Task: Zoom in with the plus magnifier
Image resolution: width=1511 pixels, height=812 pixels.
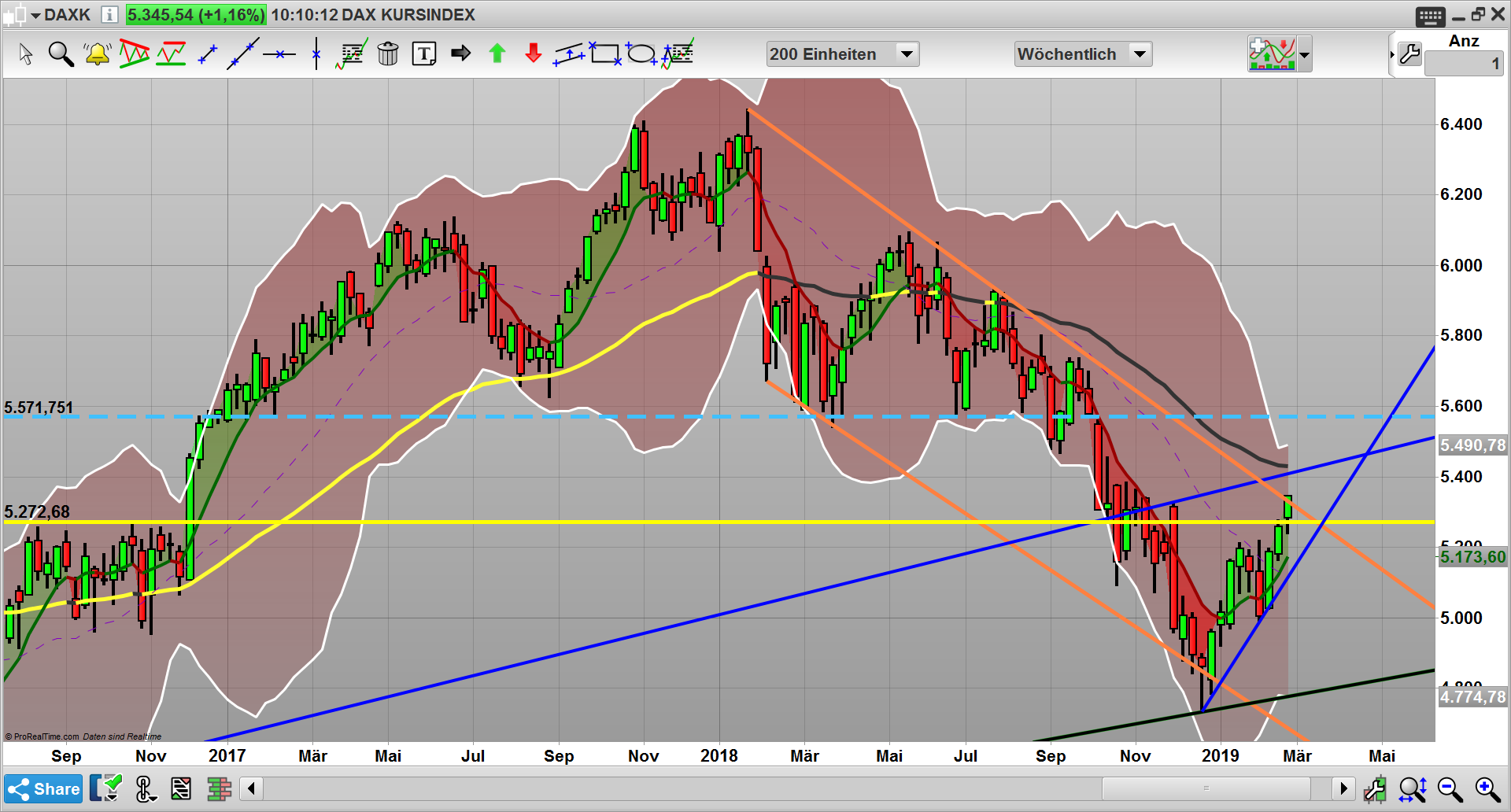Action: tap(1487, 788)
